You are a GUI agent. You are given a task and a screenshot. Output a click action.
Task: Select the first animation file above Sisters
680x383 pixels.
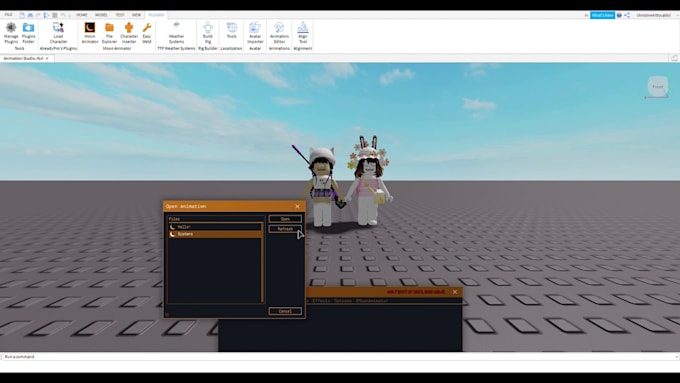tap(215, 227)
